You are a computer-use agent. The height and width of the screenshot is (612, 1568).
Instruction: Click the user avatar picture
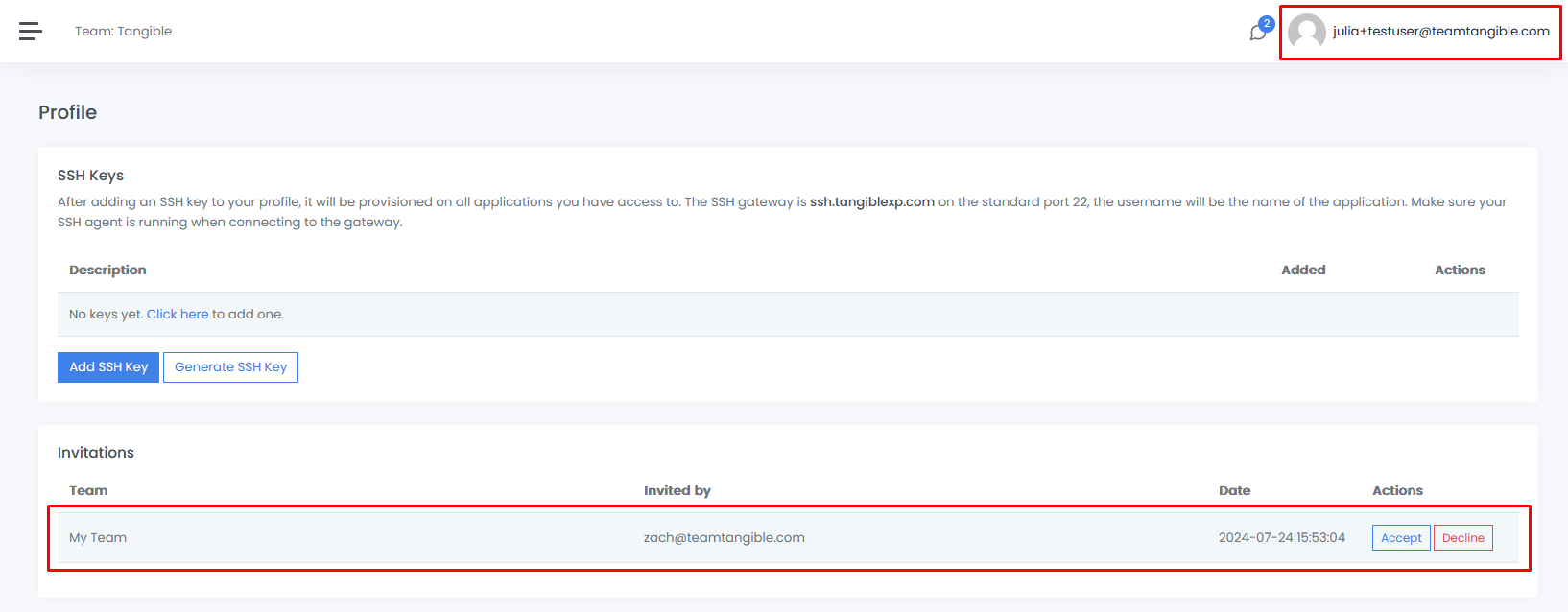click(x=1306, y=32)
